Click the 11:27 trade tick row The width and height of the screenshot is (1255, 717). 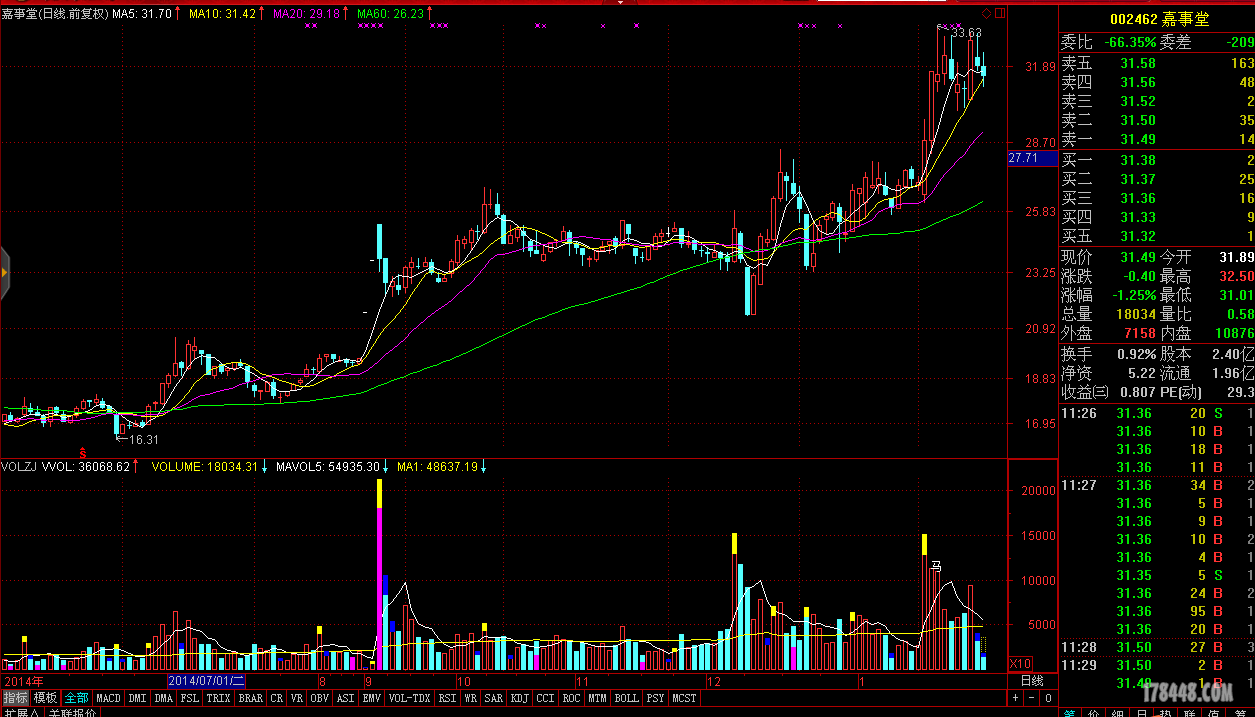[x=1157, y=485]
